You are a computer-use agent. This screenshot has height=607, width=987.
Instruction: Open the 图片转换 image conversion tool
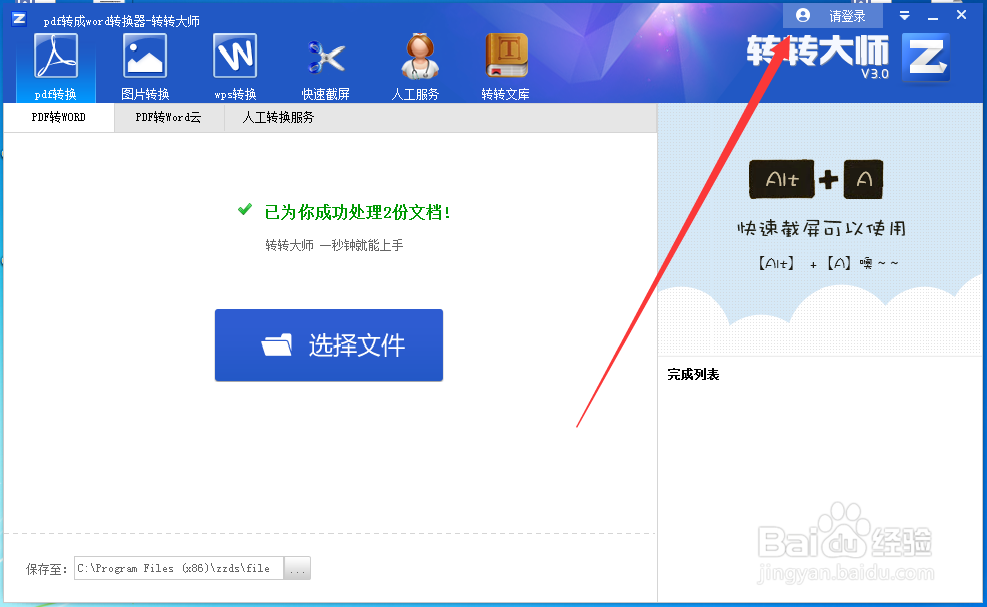(145, 67)
